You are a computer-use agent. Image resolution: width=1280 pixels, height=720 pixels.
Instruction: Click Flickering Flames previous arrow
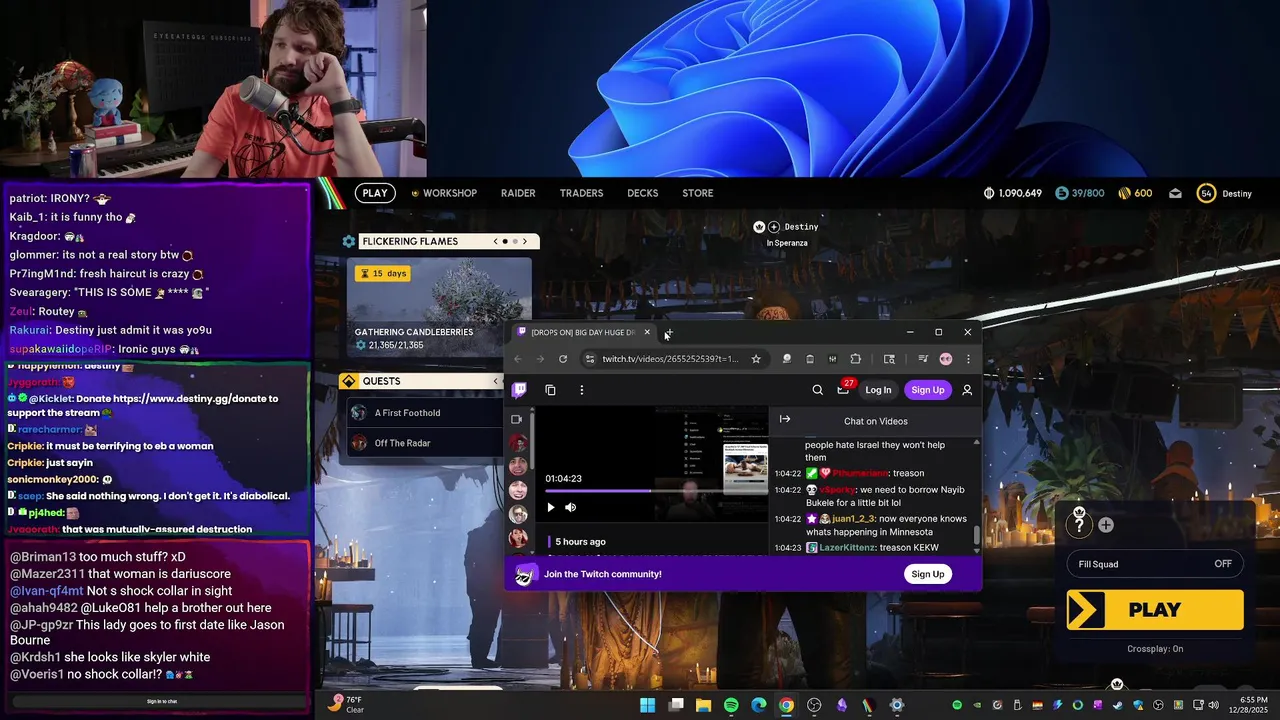495,241
